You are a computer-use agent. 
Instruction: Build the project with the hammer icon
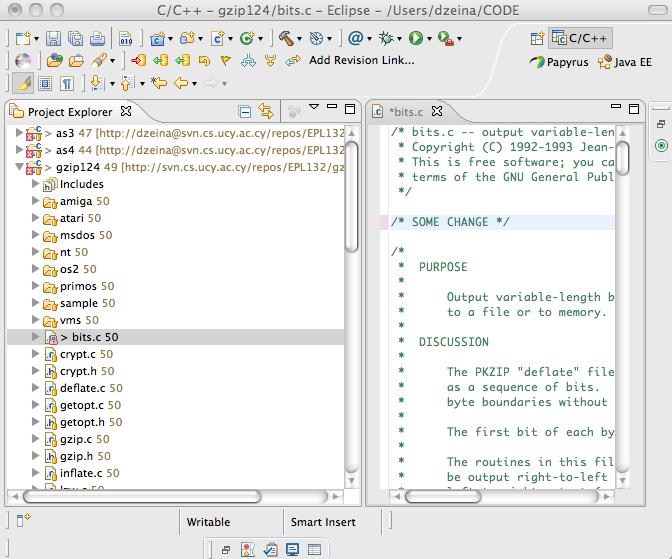(x=286, y=39)
